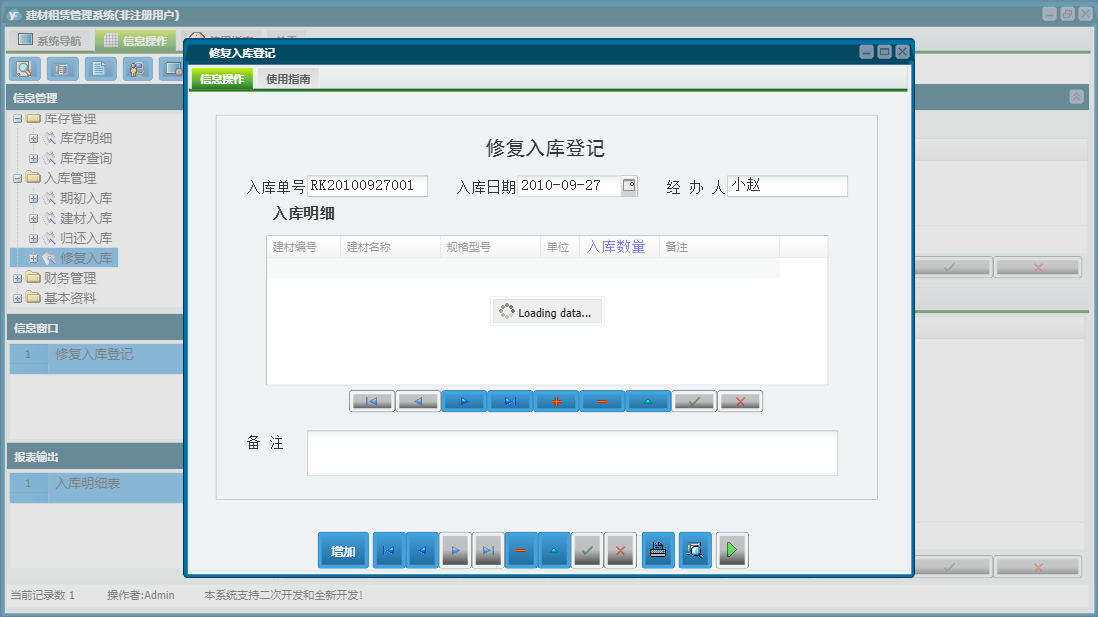Screen dimensions: 1098x617
Task: Select 归还入库 in the tree
Action: (x=85, y=238)
